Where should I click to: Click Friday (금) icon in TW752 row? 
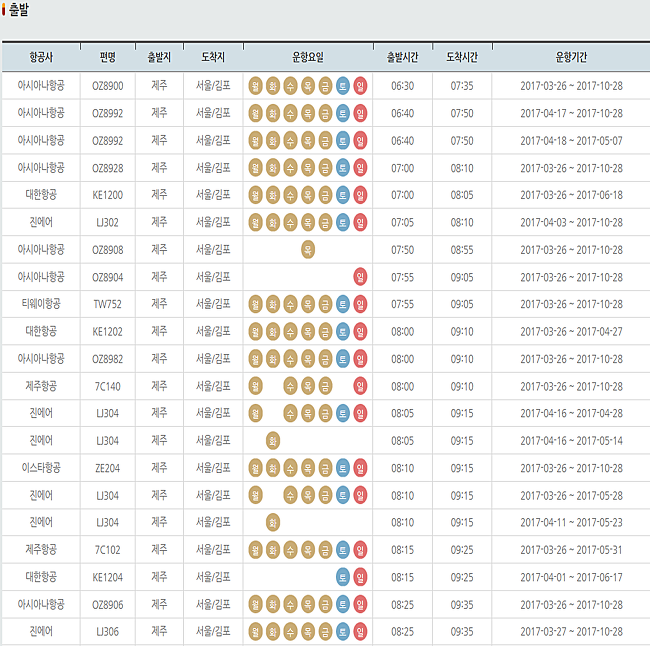325,304
